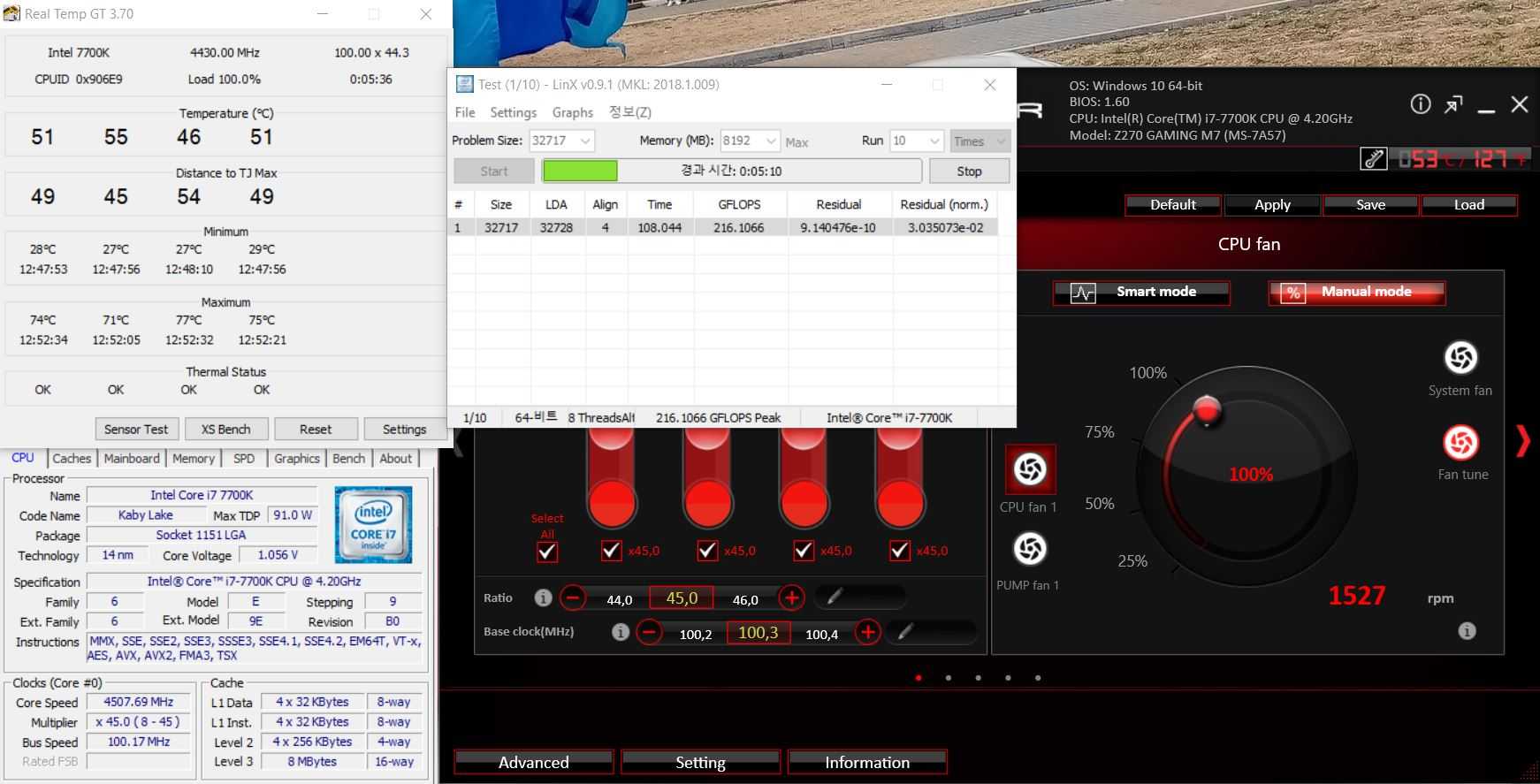Expand the Problem Size dropdown
Image resolution: width=1540 pixels, height=784 pixels.
tap(584, 141)
